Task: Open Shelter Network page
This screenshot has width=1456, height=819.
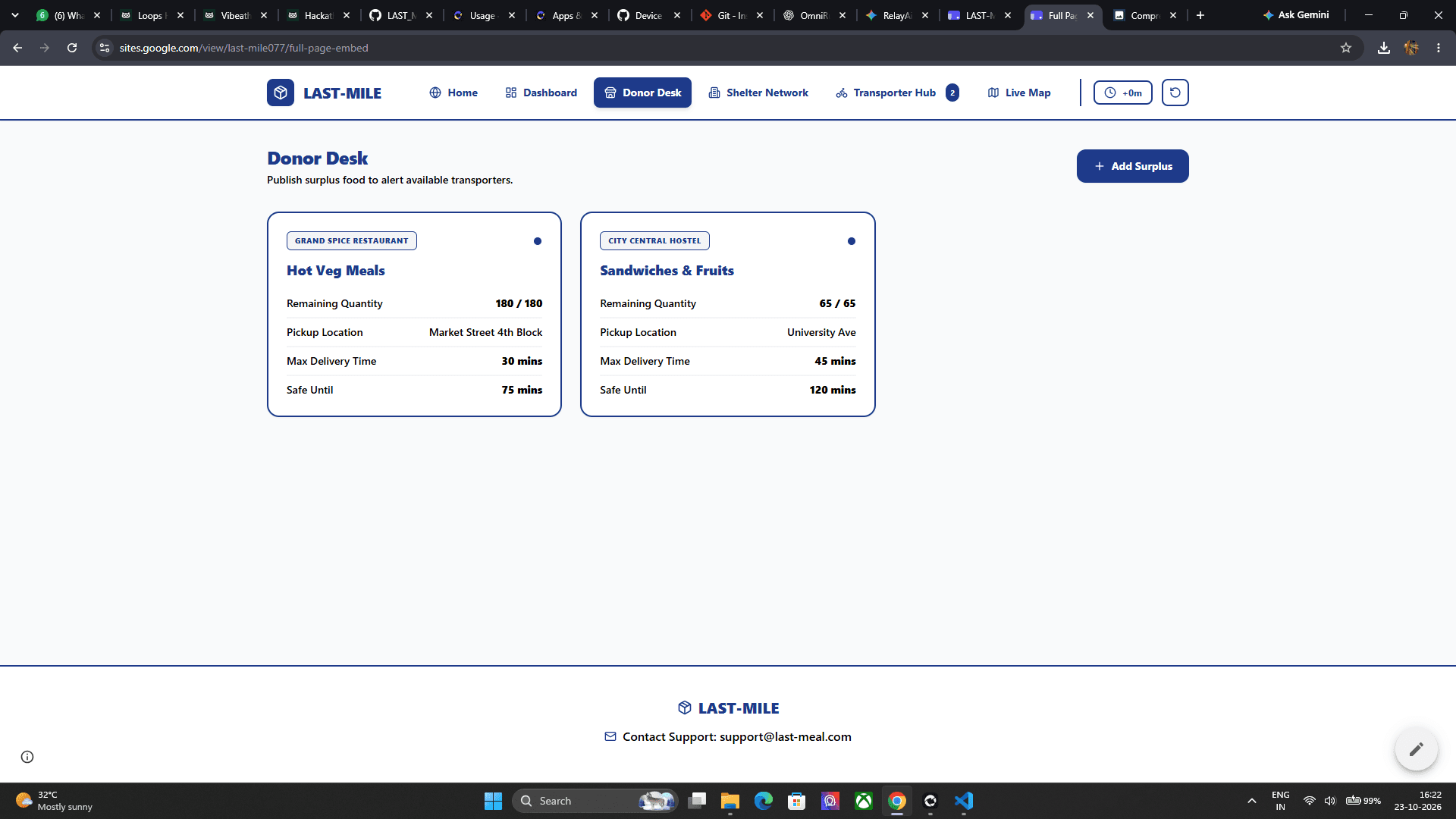Action: pos(758,93)
